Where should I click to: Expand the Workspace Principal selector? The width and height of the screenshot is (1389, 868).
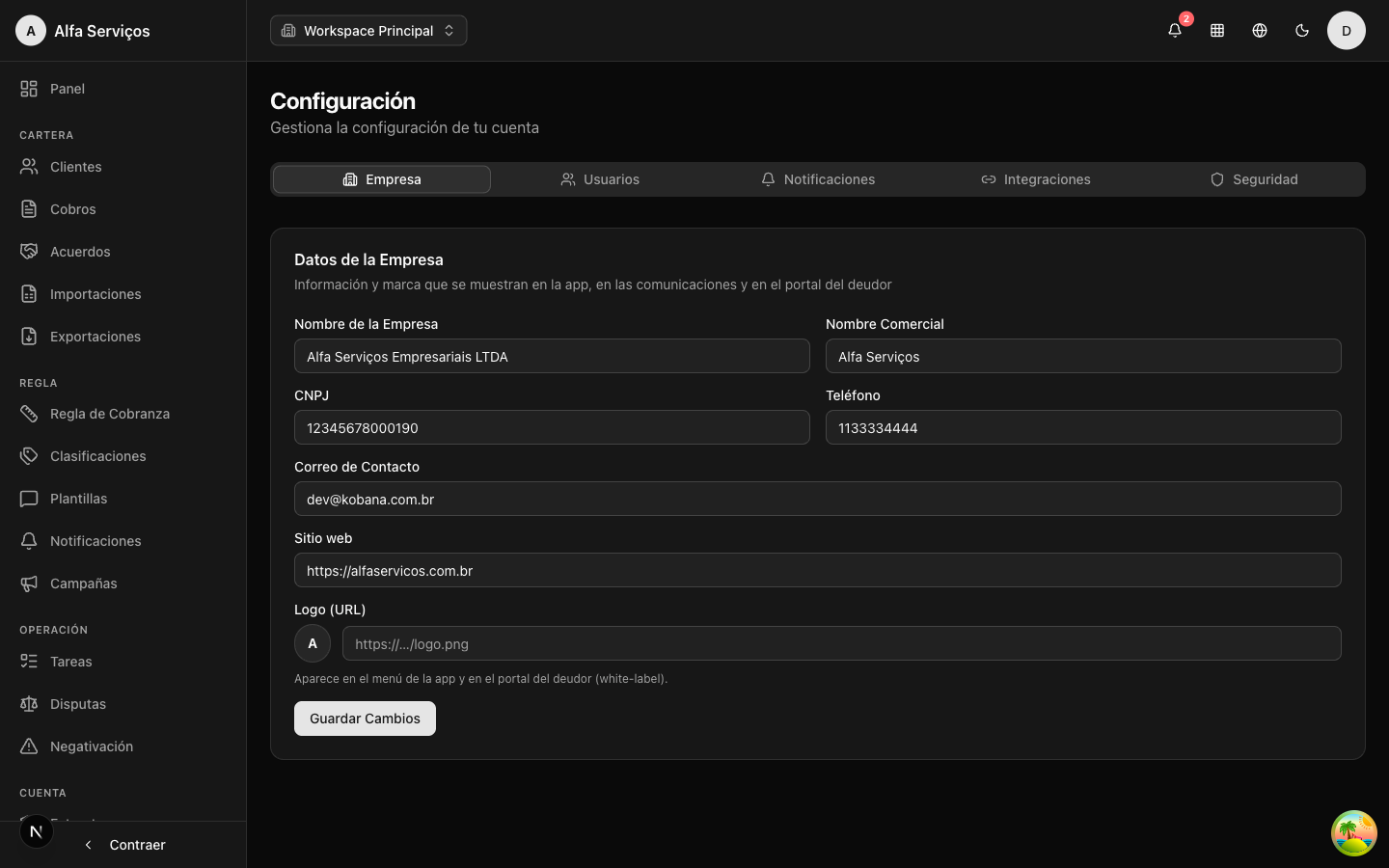[368, 30]
